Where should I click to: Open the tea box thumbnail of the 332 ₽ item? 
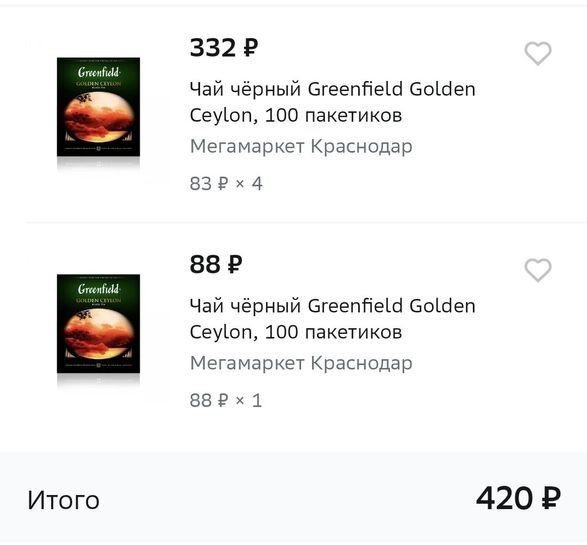click(98, 107)
